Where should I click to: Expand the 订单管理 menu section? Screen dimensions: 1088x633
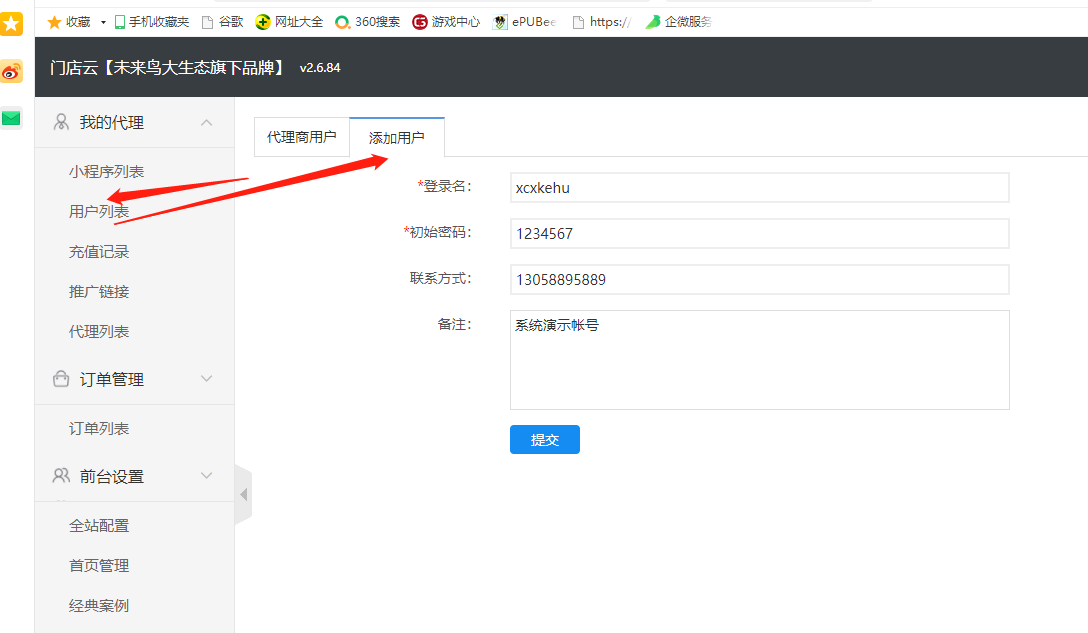point(206,379)
